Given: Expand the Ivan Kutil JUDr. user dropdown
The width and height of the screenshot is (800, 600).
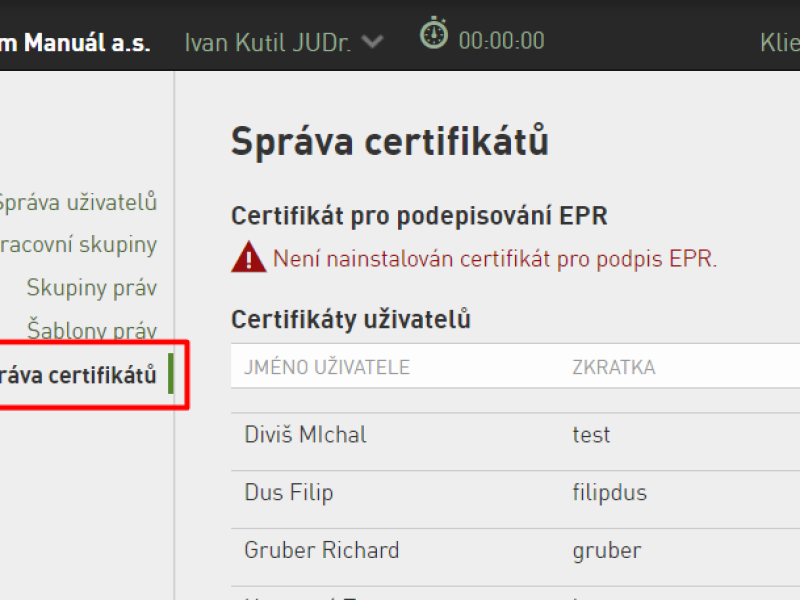Looking at the screenshot, I should 372,42.
